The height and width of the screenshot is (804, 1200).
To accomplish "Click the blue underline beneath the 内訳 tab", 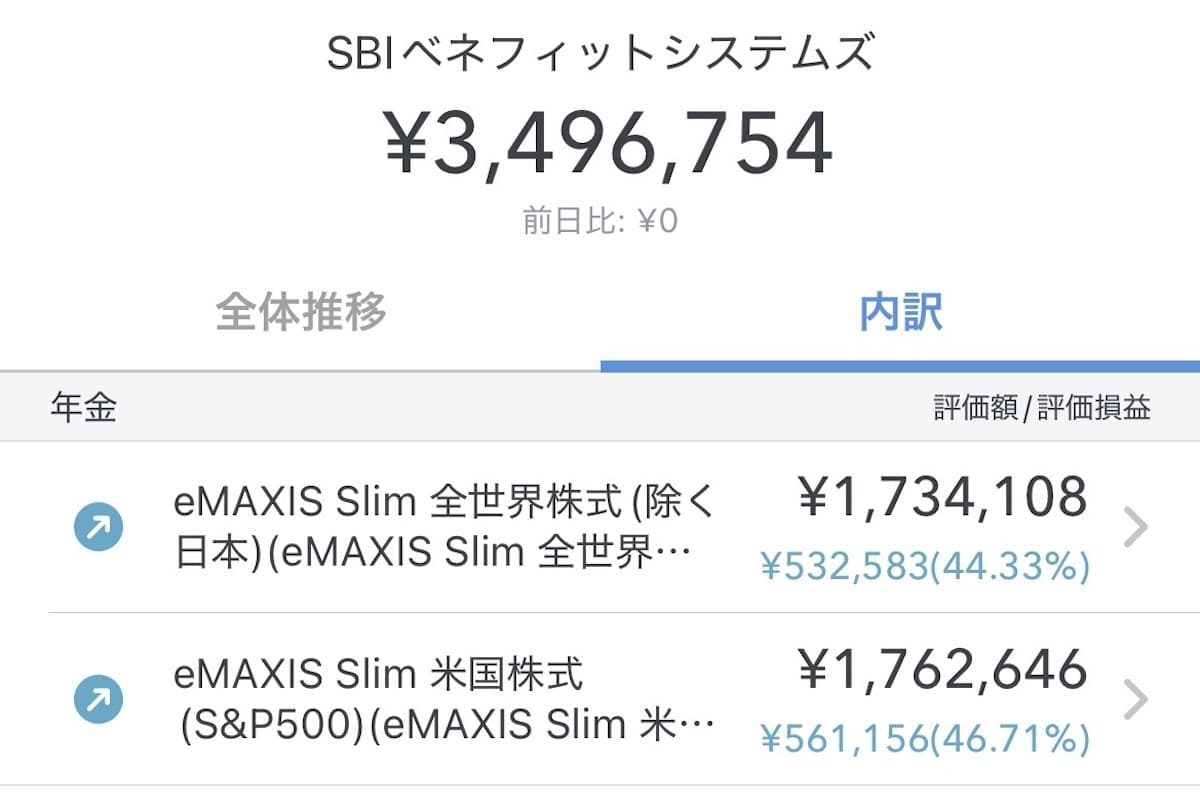I will click(900, 366).
